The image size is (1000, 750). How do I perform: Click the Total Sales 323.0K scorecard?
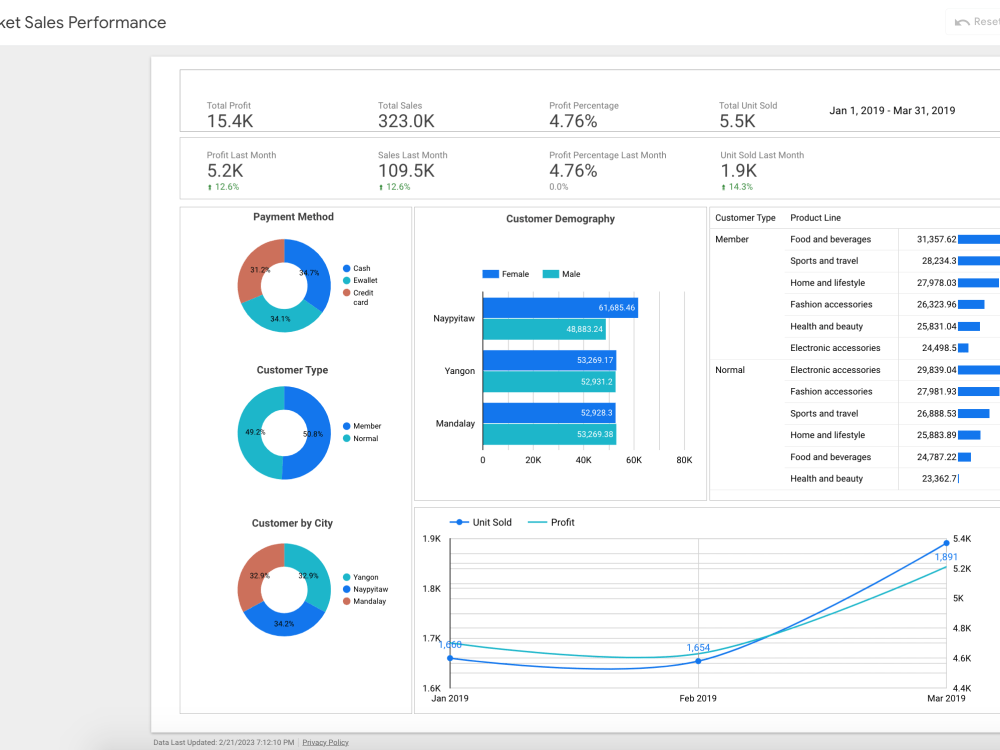pyautogui.click(x=406, y=115)
